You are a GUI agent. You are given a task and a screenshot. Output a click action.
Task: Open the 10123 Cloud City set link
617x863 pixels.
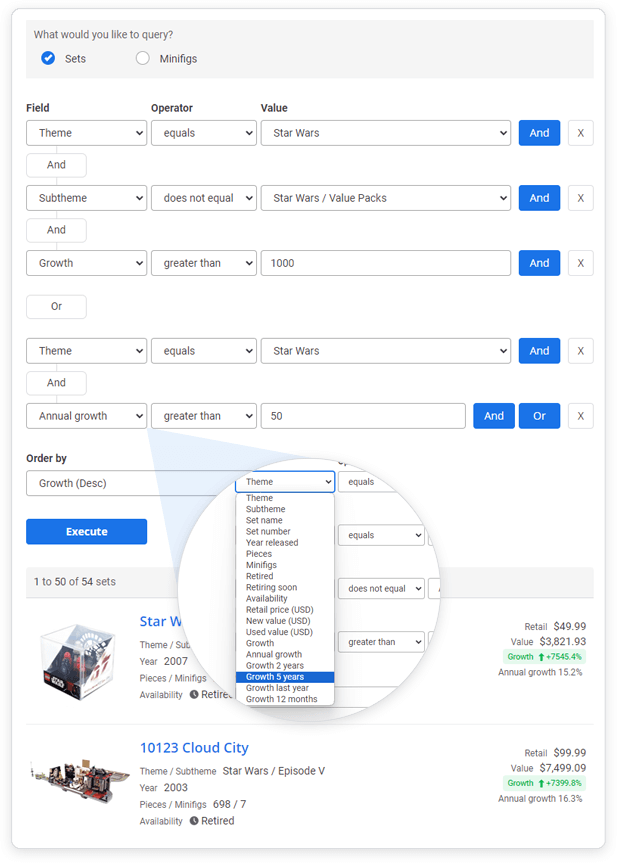(x=194, y=748)
